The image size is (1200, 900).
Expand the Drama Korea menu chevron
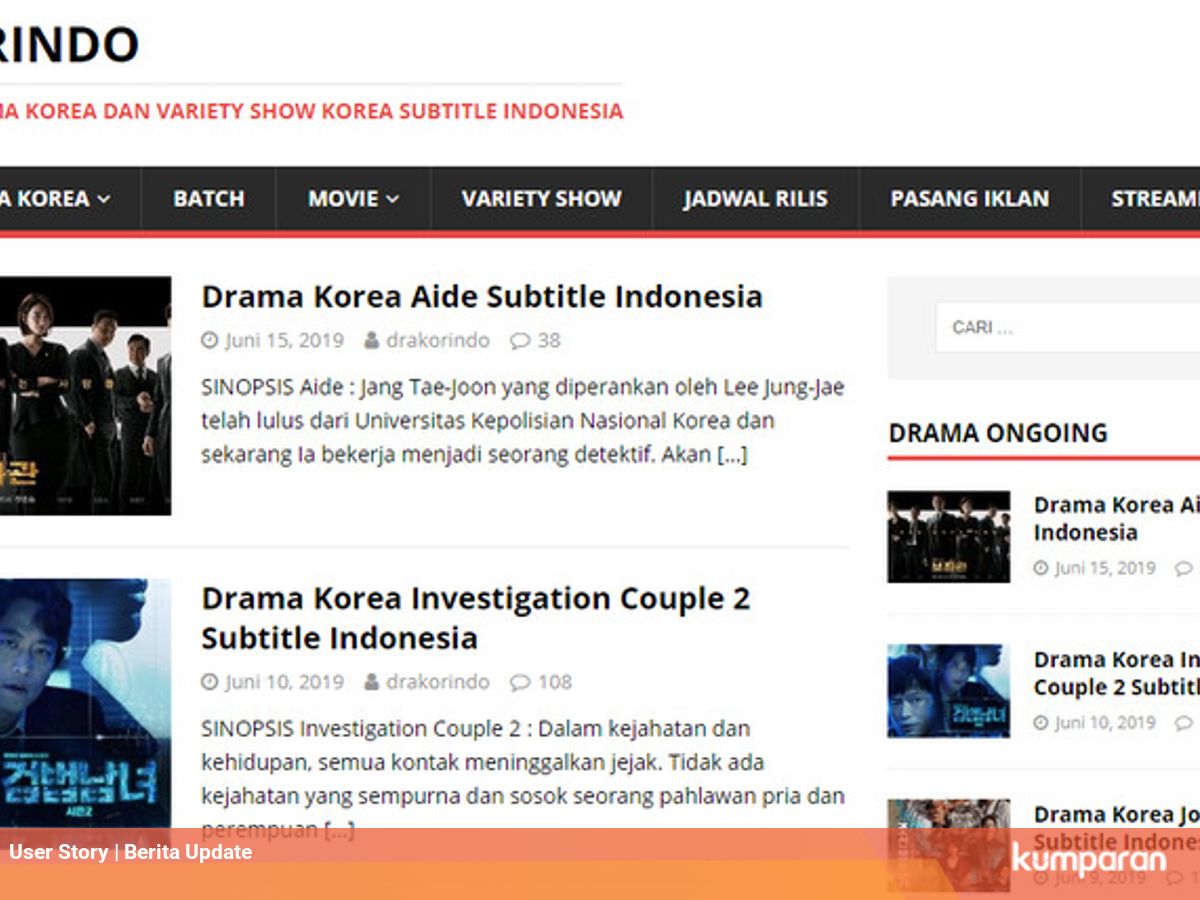tap(103, 199)
